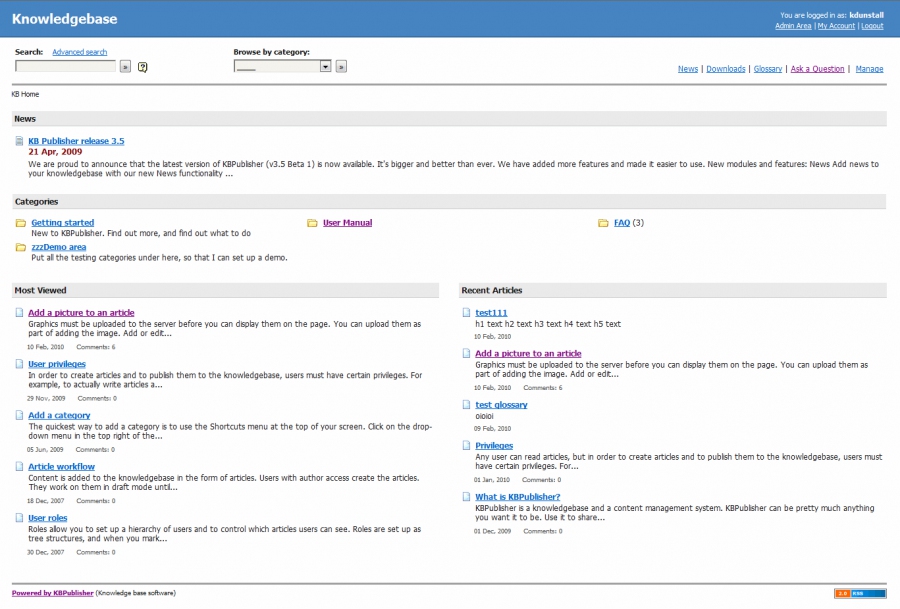Image resolution: width=900 pixels, height=609 pixels.
Task: Click the article icon beside What is KBPublisher?
Action: coord(467,497)
